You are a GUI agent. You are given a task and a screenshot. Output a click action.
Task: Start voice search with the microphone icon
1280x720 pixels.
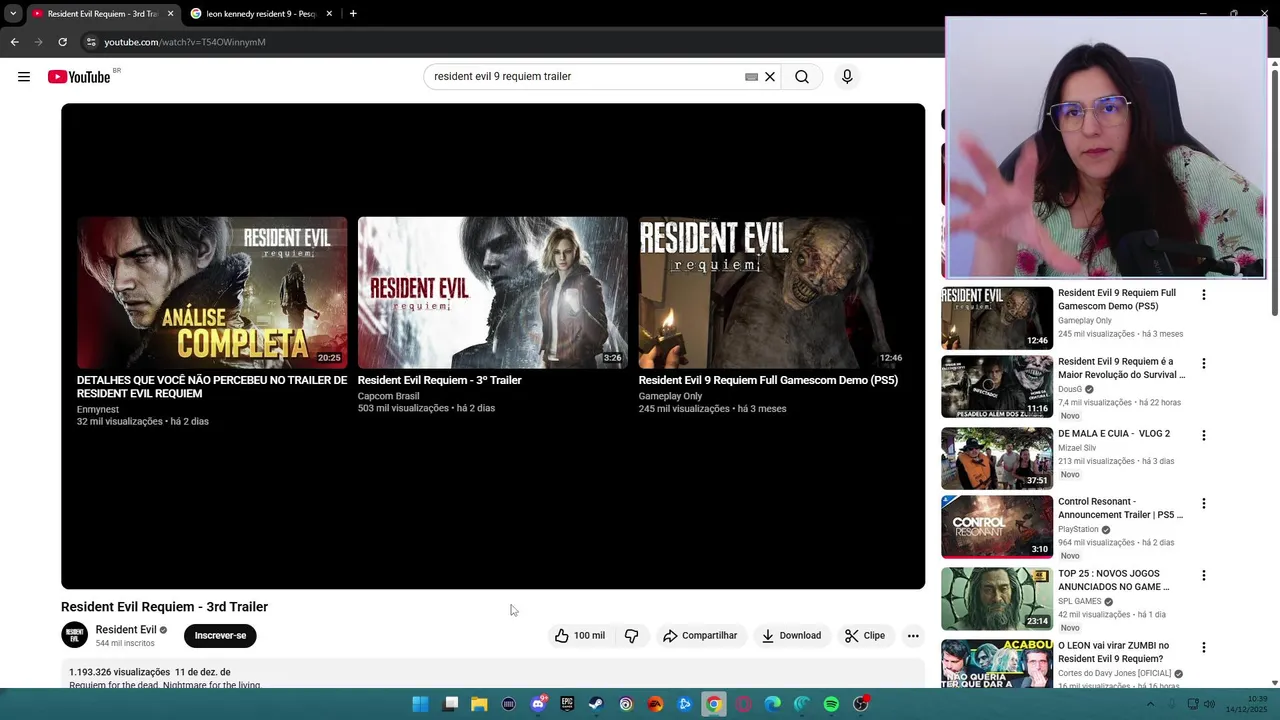[847, 77]
